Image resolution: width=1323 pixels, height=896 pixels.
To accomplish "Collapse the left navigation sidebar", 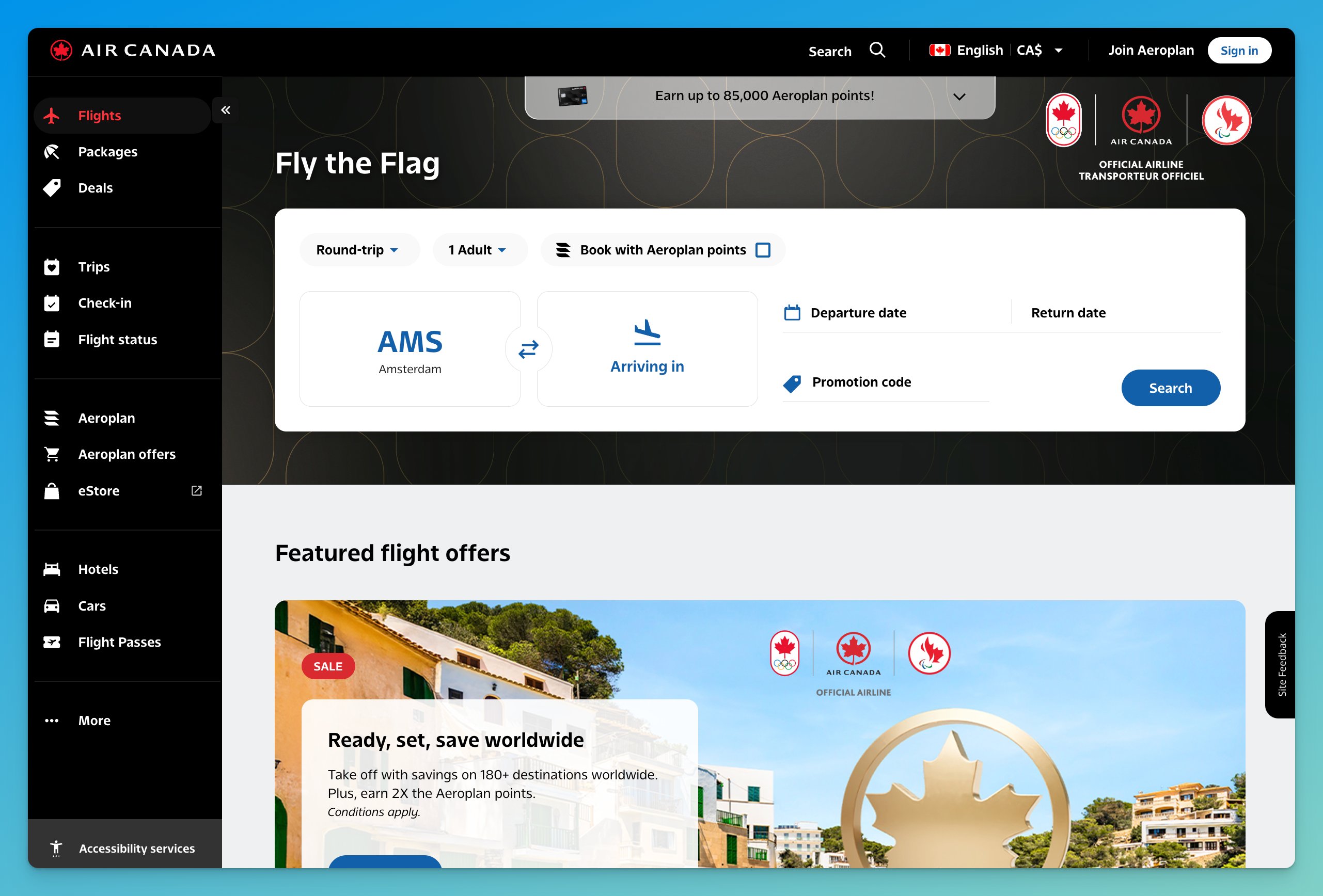I will point(226,109).
